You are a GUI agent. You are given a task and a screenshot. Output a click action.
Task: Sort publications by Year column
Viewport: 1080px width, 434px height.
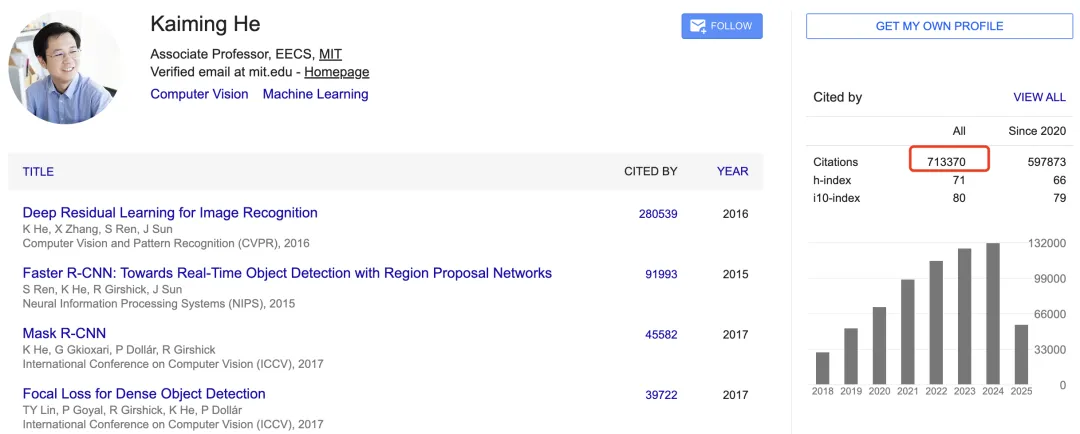(x=732, y=172)
